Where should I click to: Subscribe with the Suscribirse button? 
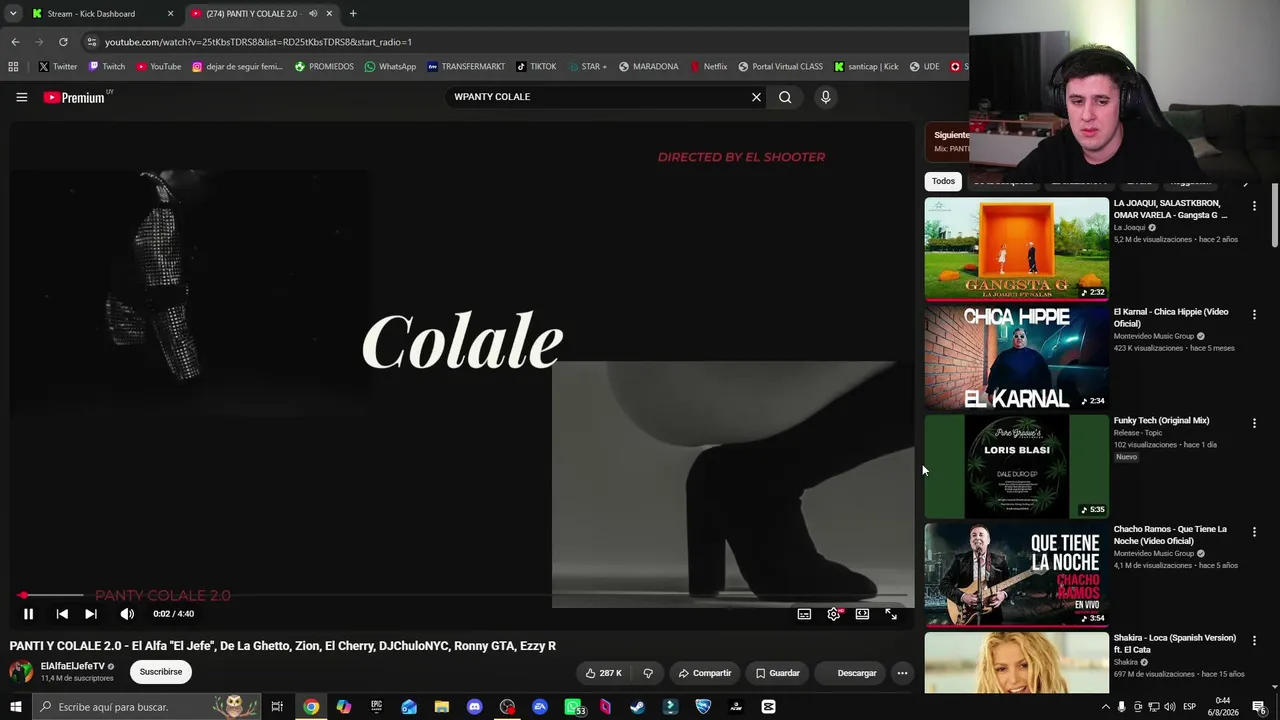click(x=161, y=672)
